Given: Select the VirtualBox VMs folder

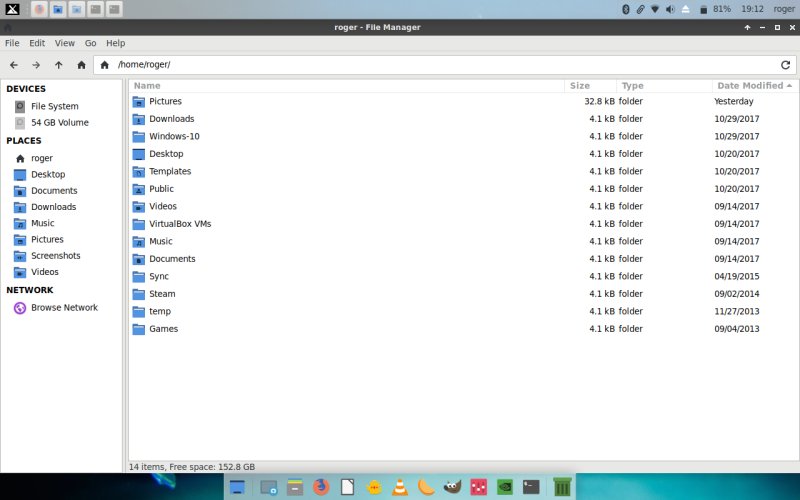Looking at the screenshot, I should [180, 224].
